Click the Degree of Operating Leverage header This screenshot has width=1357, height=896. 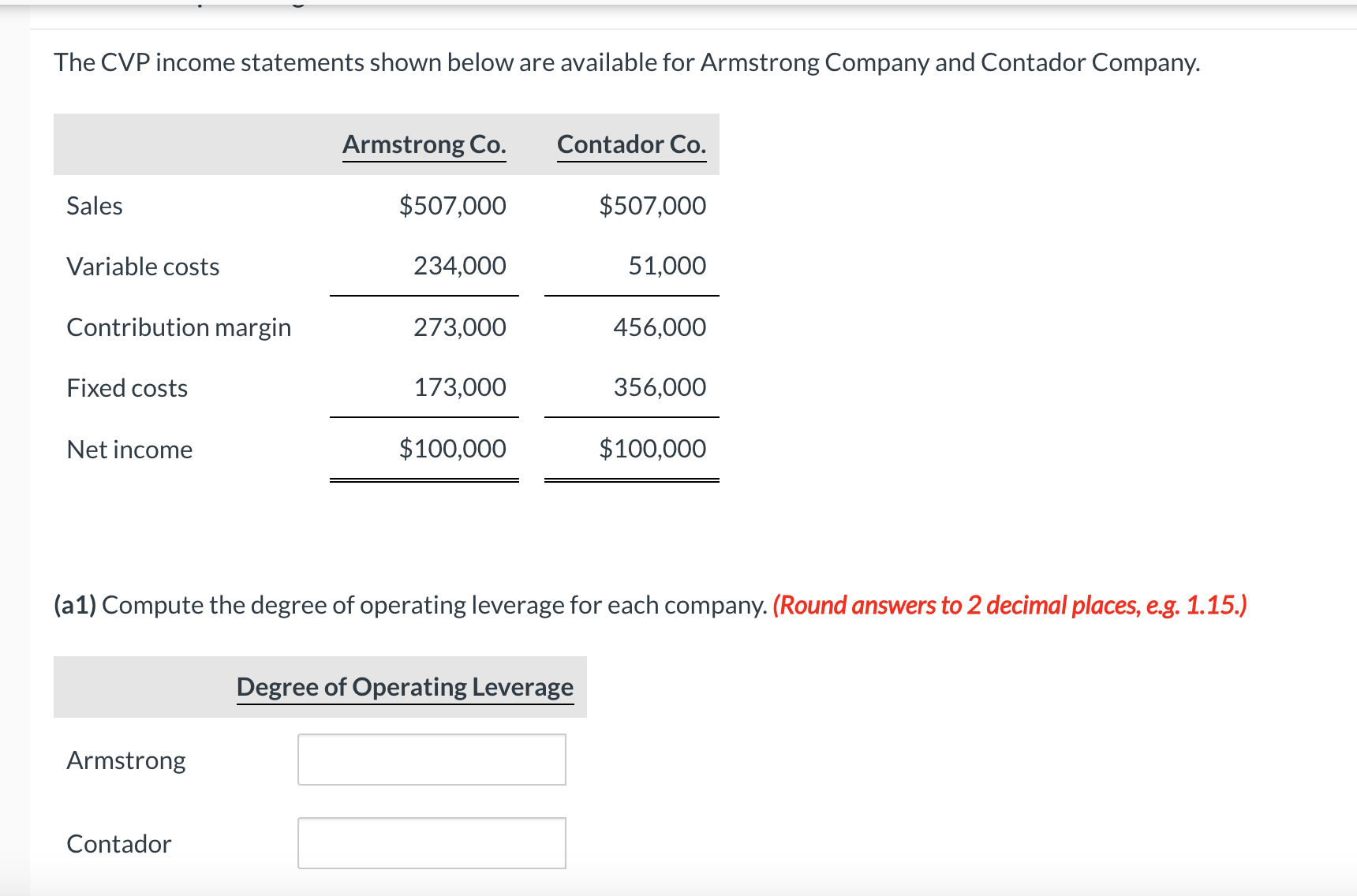pos(406,687)
